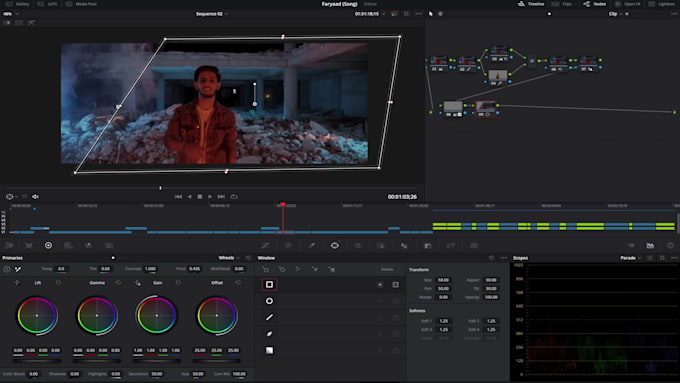Image resolution: width=680 pixels, height=383 pixels.
Task: Click the auto balance icon
Action: (x=7, y=269)
